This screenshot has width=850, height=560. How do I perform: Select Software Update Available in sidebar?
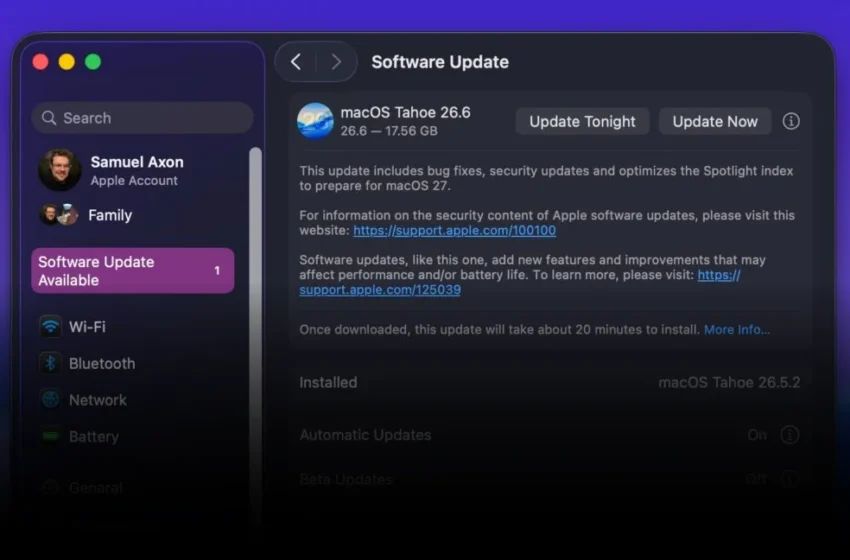[133, 271]
